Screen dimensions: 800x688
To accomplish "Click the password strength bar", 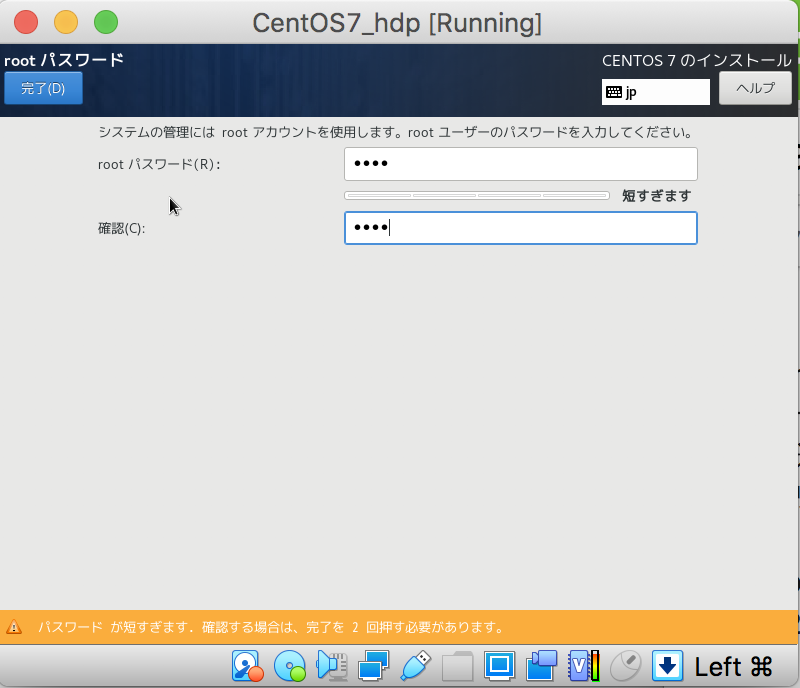I will click(x=477, y=196).
